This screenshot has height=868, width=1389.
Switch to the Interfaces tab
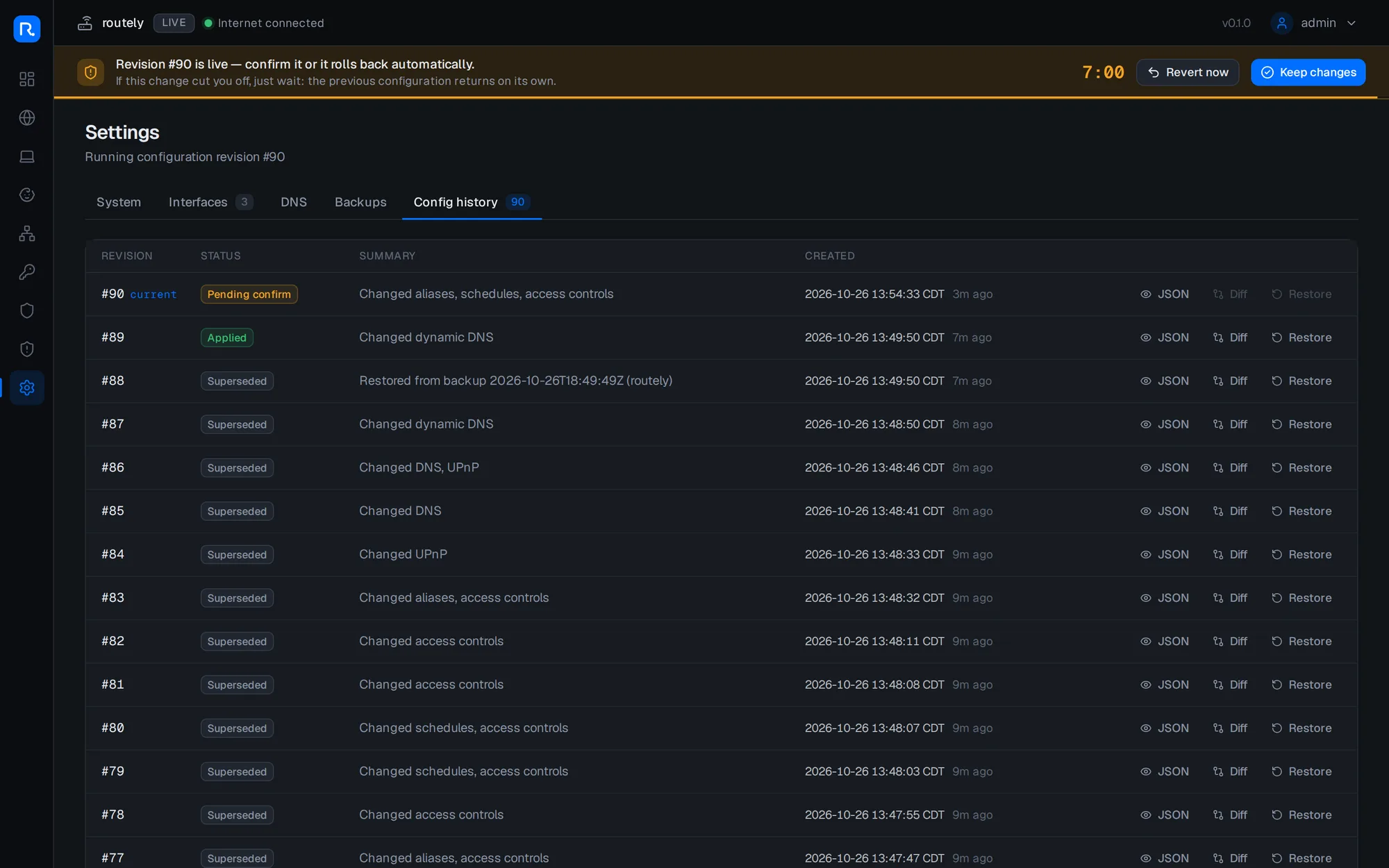pos(210,202)
